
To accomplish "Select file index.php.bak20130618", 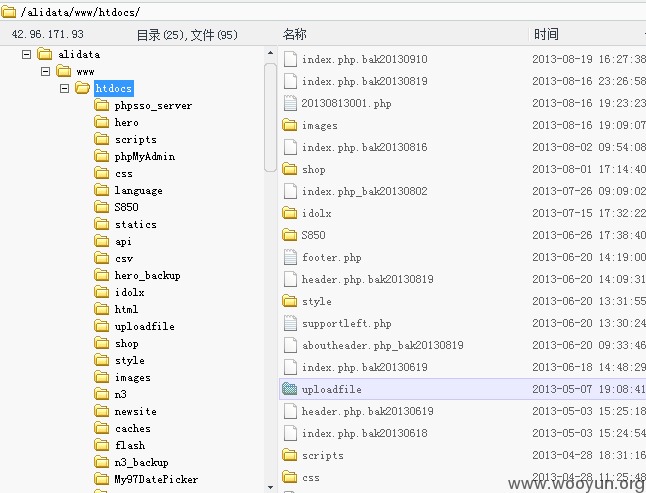I will (365, 433).
